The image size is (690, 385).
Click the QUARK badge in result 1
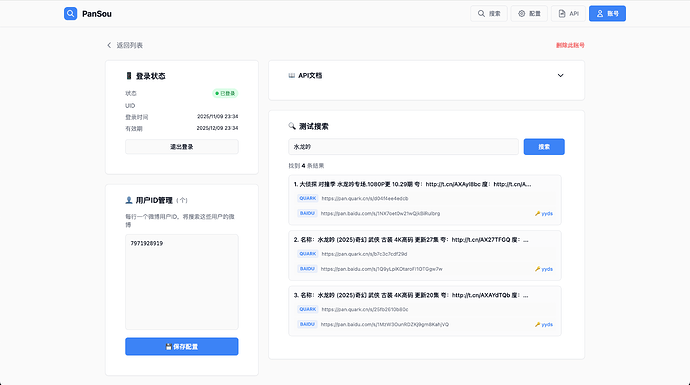308,198
